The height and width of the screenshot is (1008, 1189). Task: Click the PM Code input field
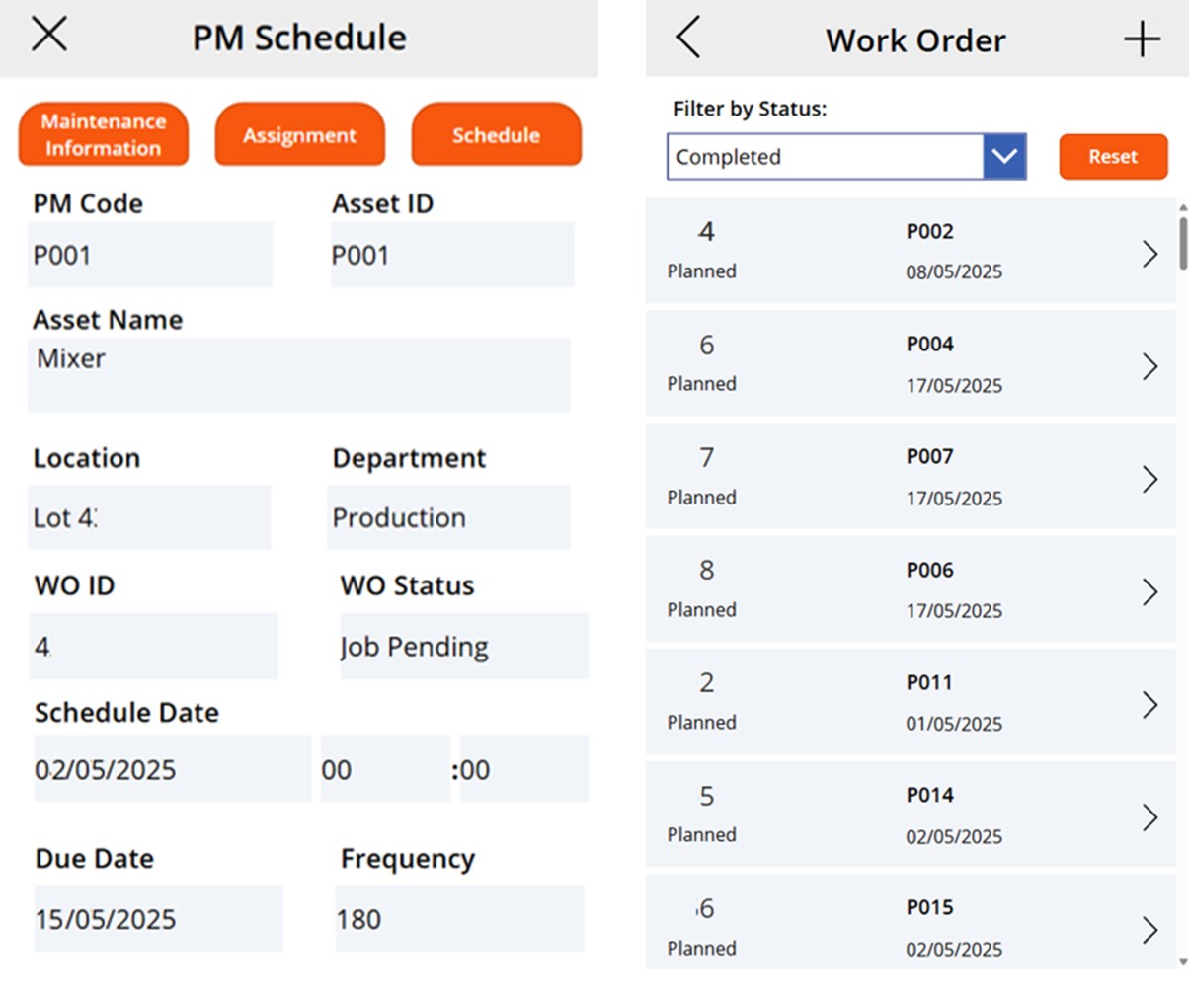tap(150, 255)
